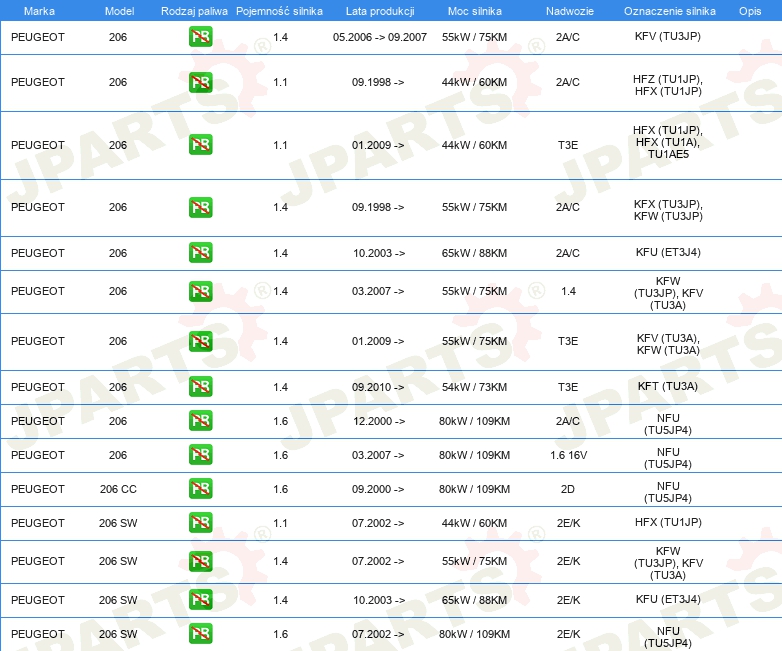Viewport: 782px width, 651px height.
Task: Click the fuel icon in the 206 SW 1.1 row
Action: [x=200, y=522]
